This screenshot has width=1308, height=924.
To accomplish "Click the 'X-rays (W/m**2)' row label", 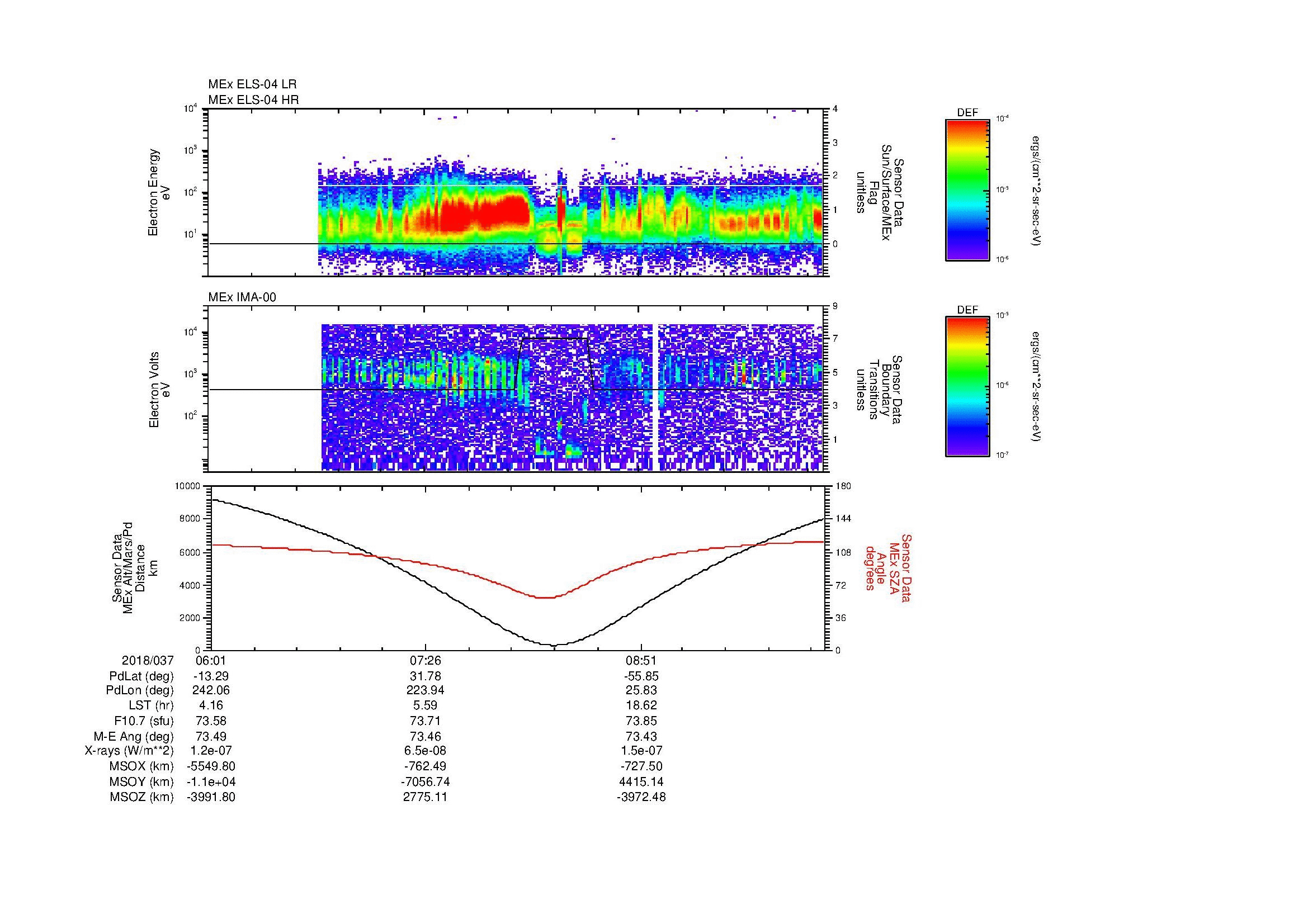I will (x=129, y=751).
